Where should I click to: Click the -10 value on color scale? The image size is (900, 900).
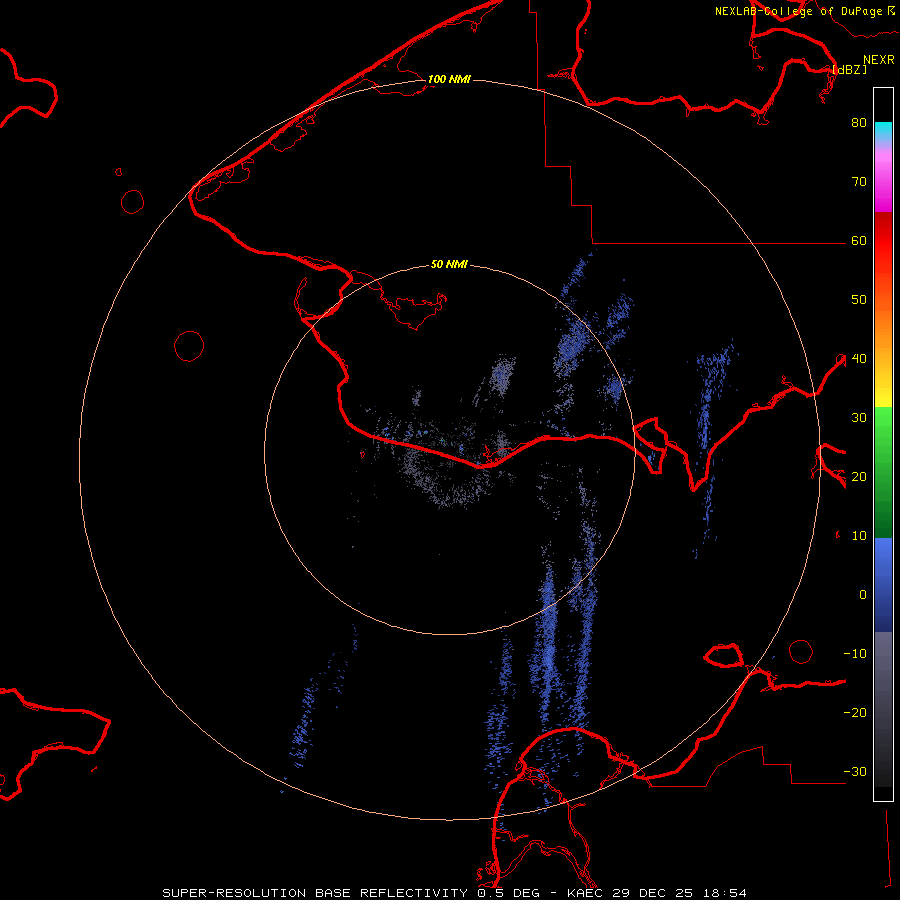coord(855,654)
